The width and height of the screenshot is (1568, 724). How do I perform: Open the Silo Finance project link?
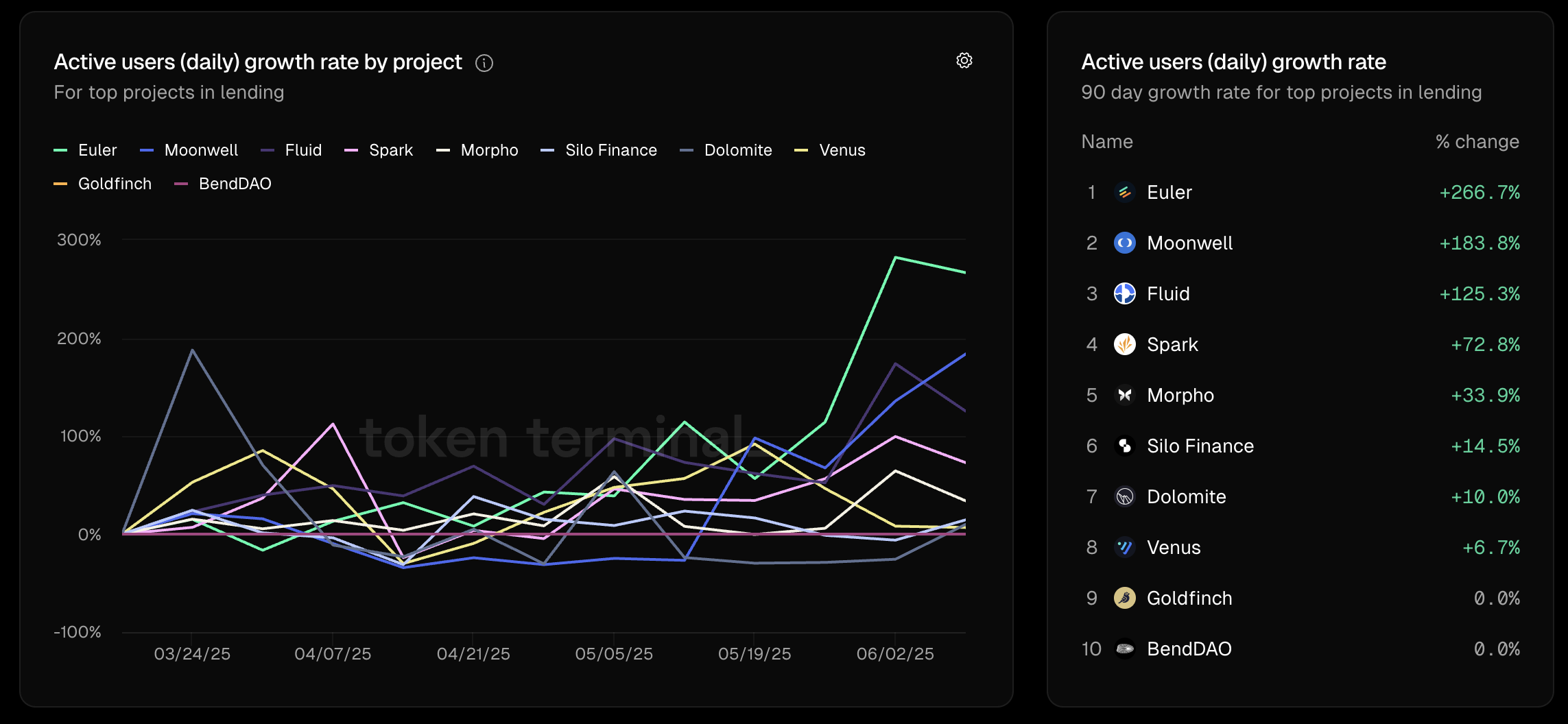[1200, 446]
